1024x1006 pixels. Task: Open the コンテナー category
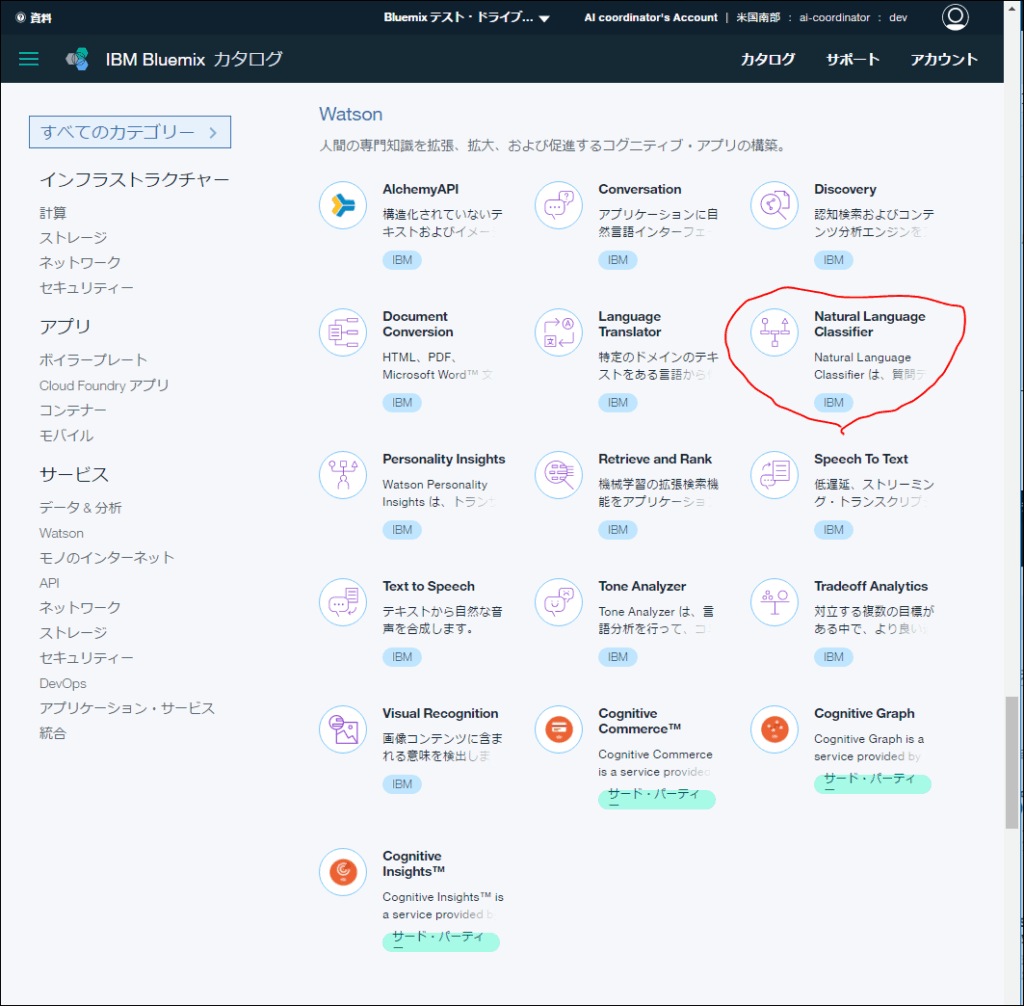72,410
